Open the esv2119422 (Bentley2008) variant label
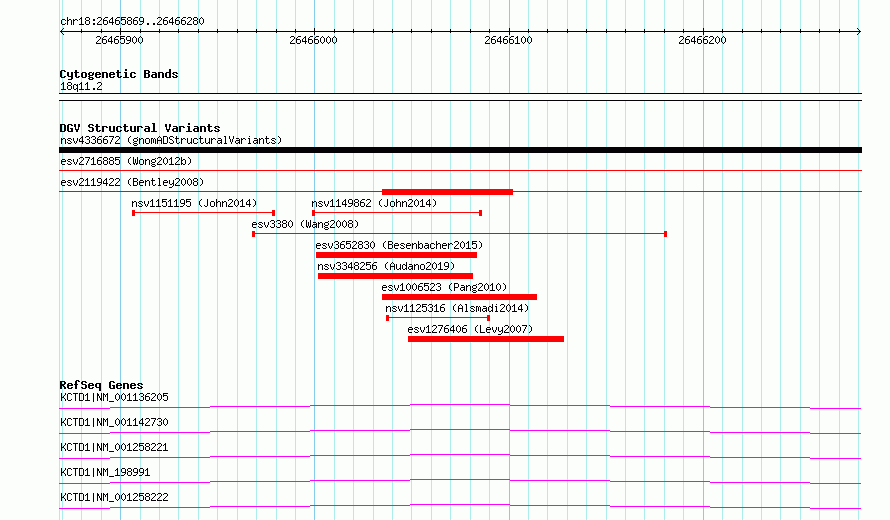890x520 pixels. click(132, 182)
